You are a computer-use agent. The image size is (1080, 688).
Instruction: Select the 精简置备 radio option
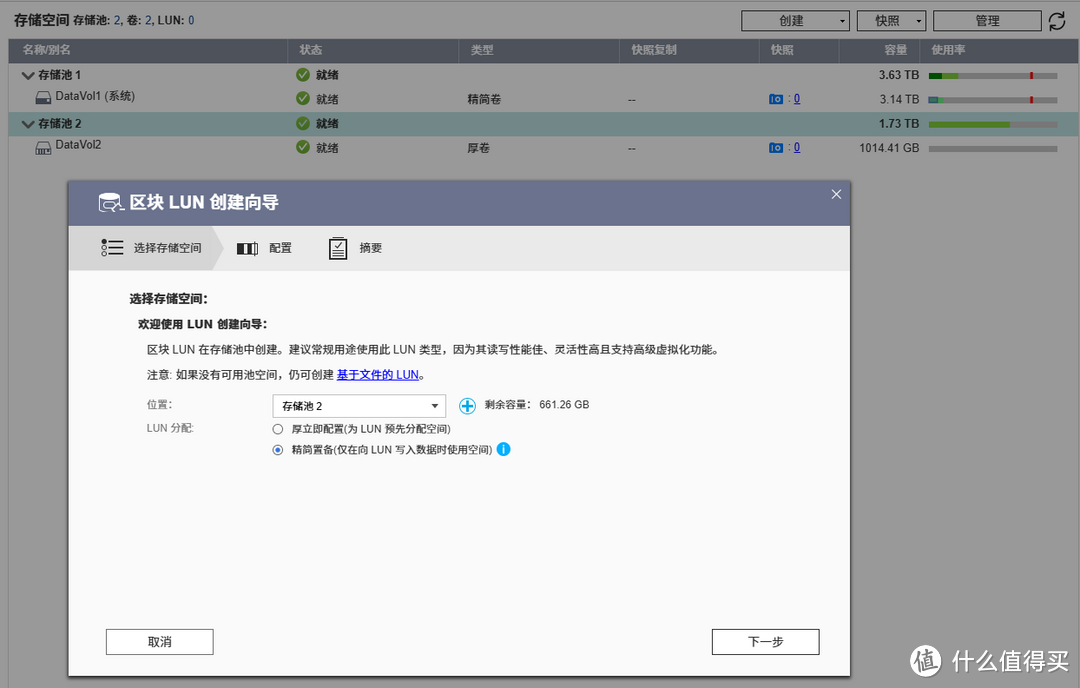point(277,450)
